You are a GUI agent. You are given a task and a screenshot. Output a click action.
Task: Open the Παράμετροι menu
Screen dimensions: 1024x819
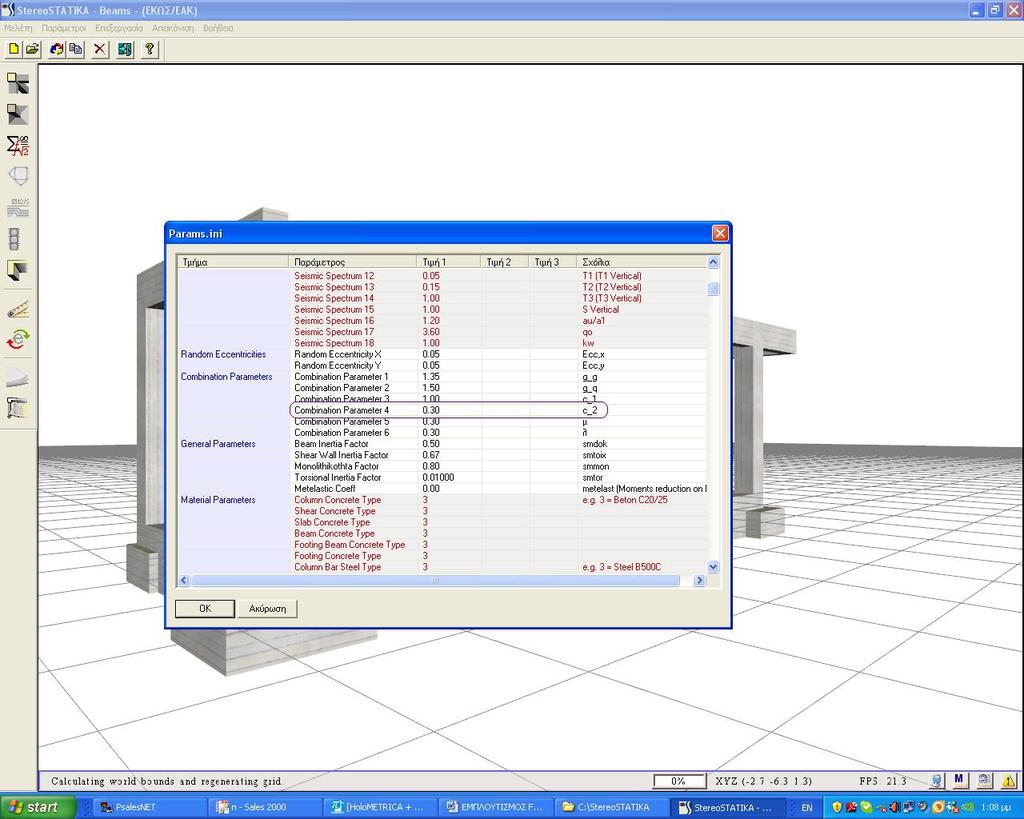[64, 28]
